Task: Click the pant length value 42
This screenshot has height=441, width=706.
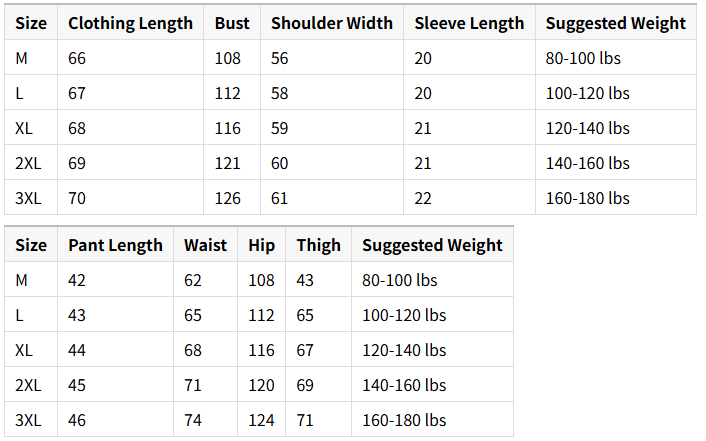Action: pos(77,281)
